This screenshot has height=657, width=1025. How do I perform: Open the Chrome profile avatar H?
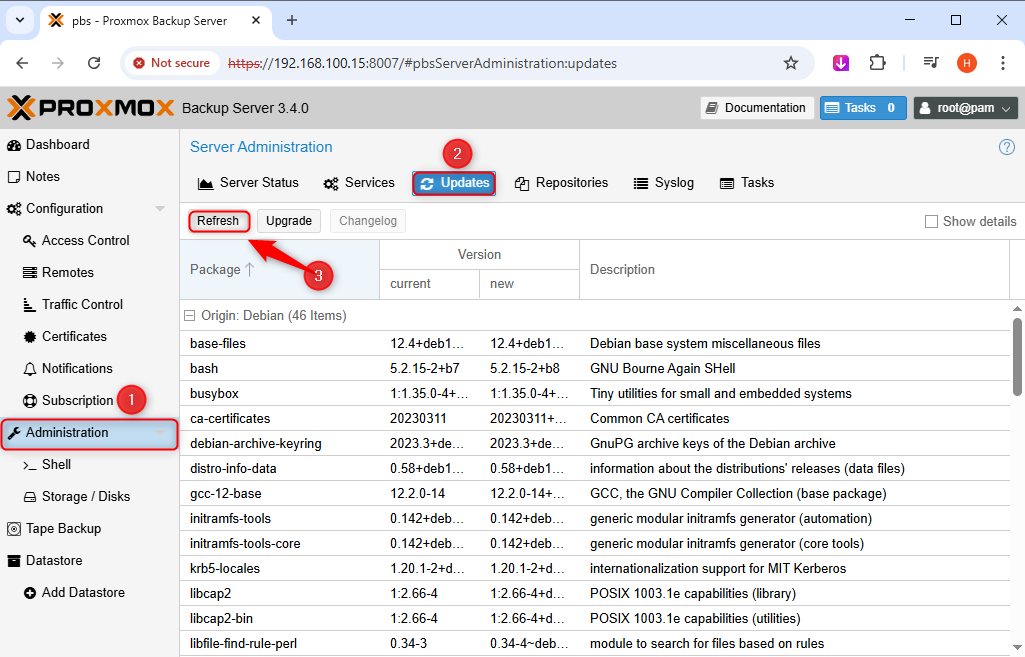(x=967, y=63)
